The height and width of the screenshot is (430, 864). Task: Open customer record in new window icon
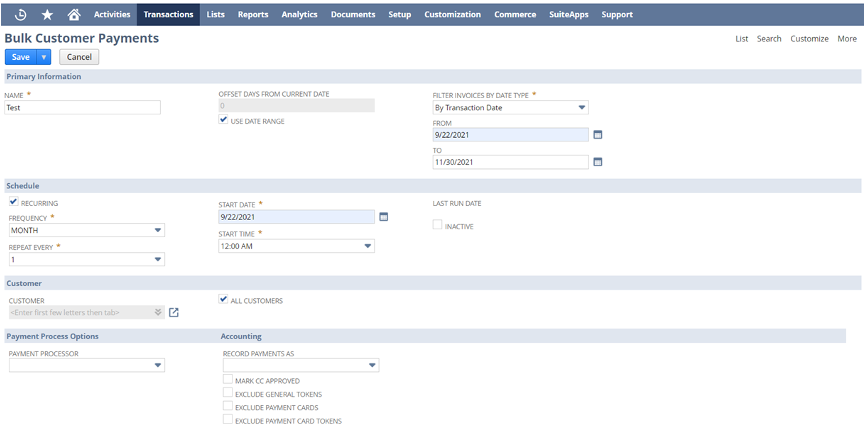click(174, 313)
